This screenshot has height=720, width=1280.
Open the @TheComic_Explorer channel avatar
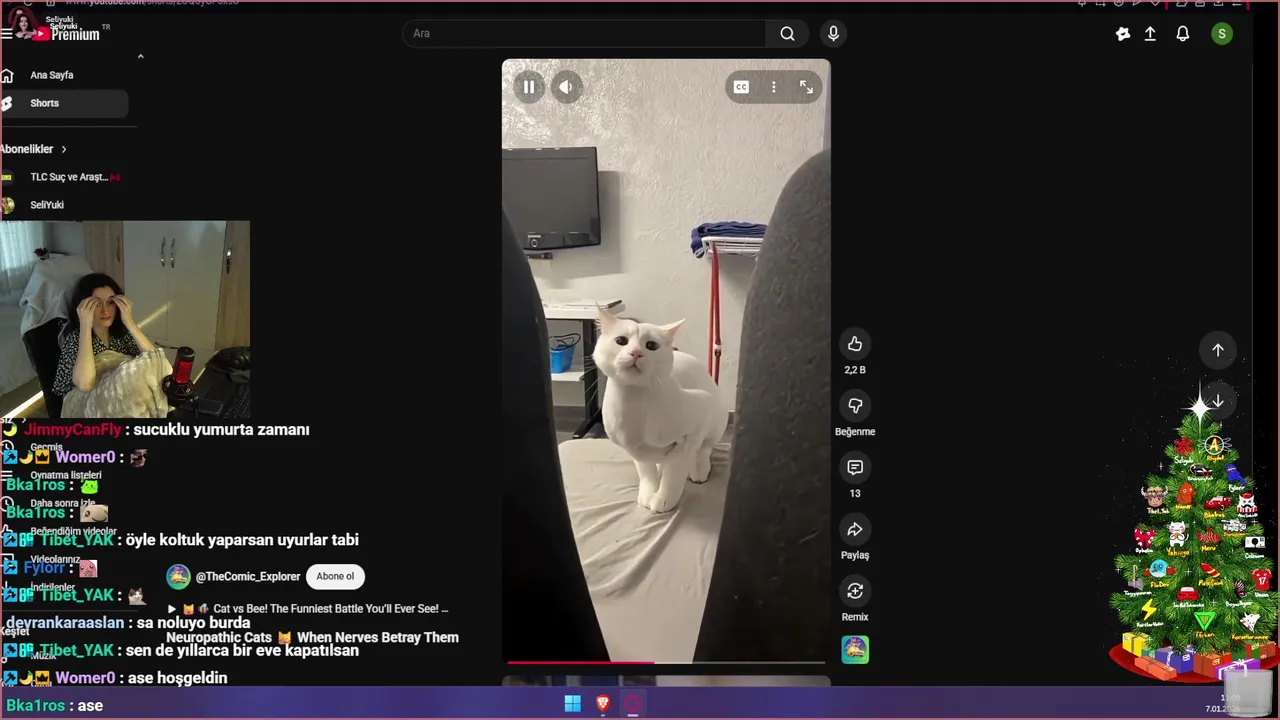tap(178, 576)
